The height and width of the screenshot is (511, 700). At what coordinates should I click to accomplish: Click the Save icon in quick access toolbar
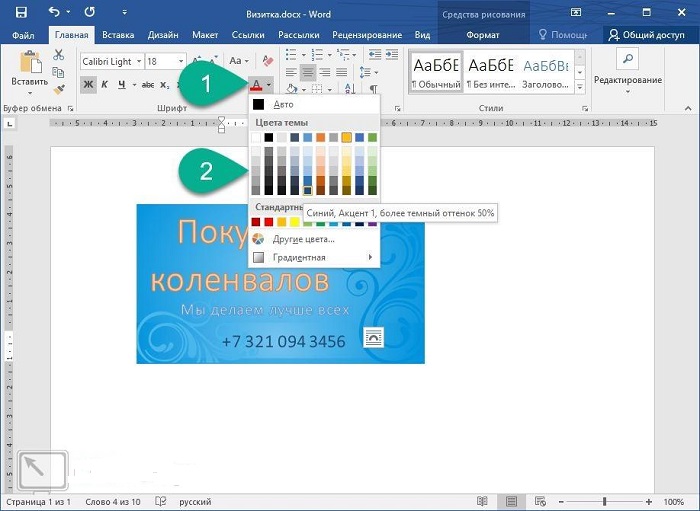pyautogui.click(x=21, y=13)
